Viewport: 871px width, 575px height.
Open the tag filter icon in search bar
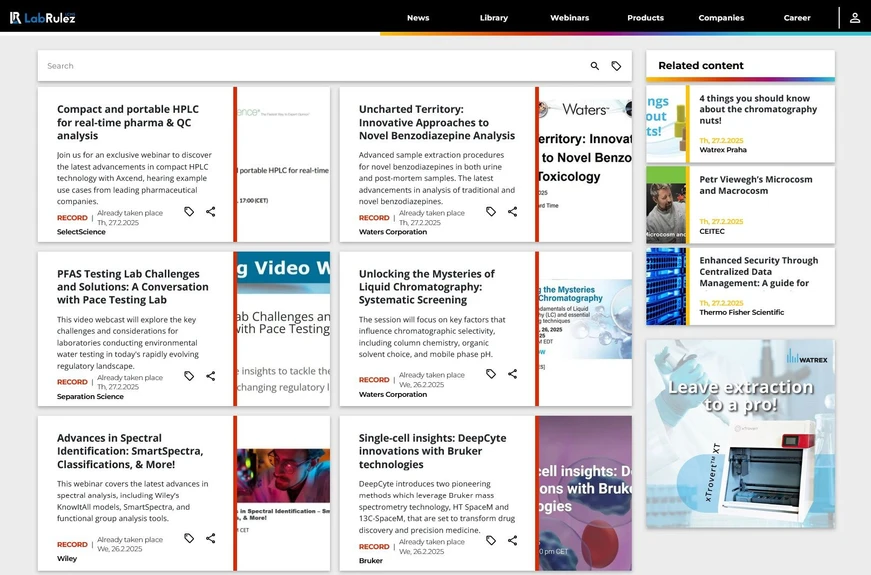616,66
